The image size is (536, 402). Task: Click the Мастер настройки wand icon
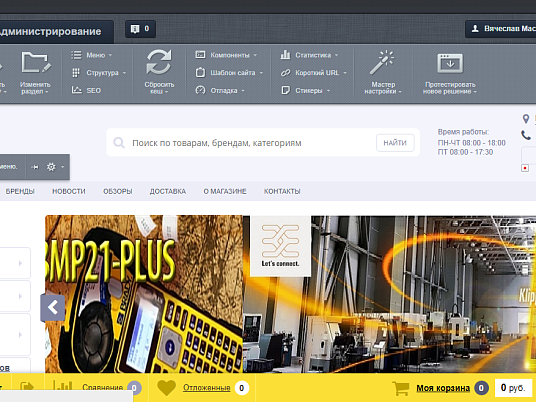point(382,62)
